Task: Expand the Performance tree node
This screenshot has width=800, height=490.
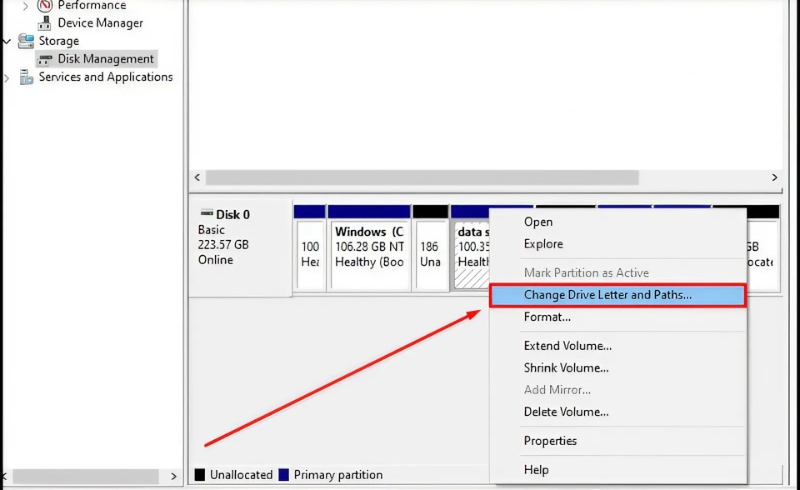Action: pos(25,7)
